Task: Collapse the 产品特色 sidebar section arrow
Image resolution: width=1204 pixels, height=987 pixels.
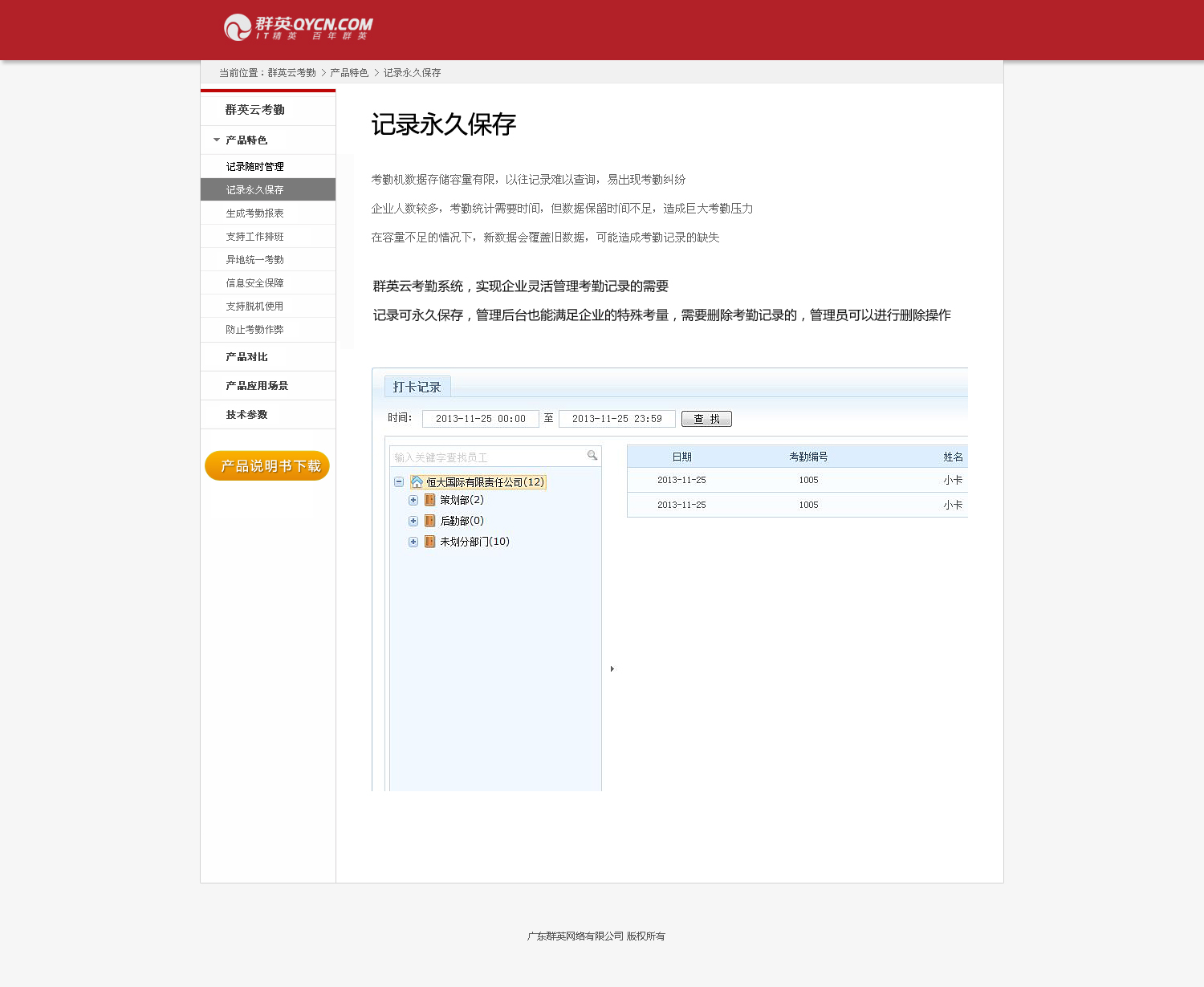Action: click(x=217, y=140)
